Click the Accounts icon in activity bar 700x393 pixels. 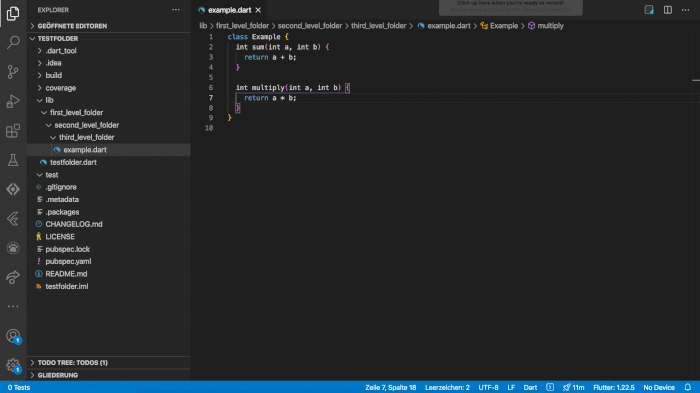coord(13,335)
